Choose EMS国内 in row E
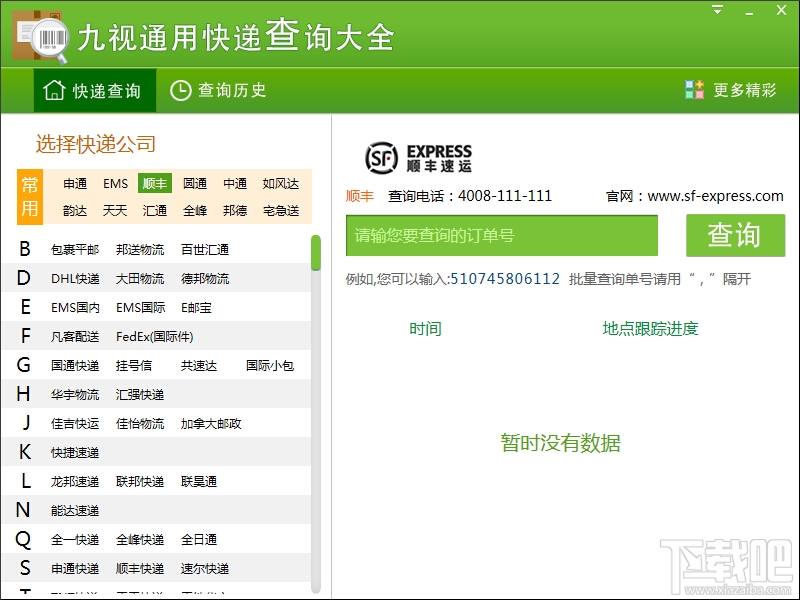The image size is (800, 600). (x=75, y=308)
